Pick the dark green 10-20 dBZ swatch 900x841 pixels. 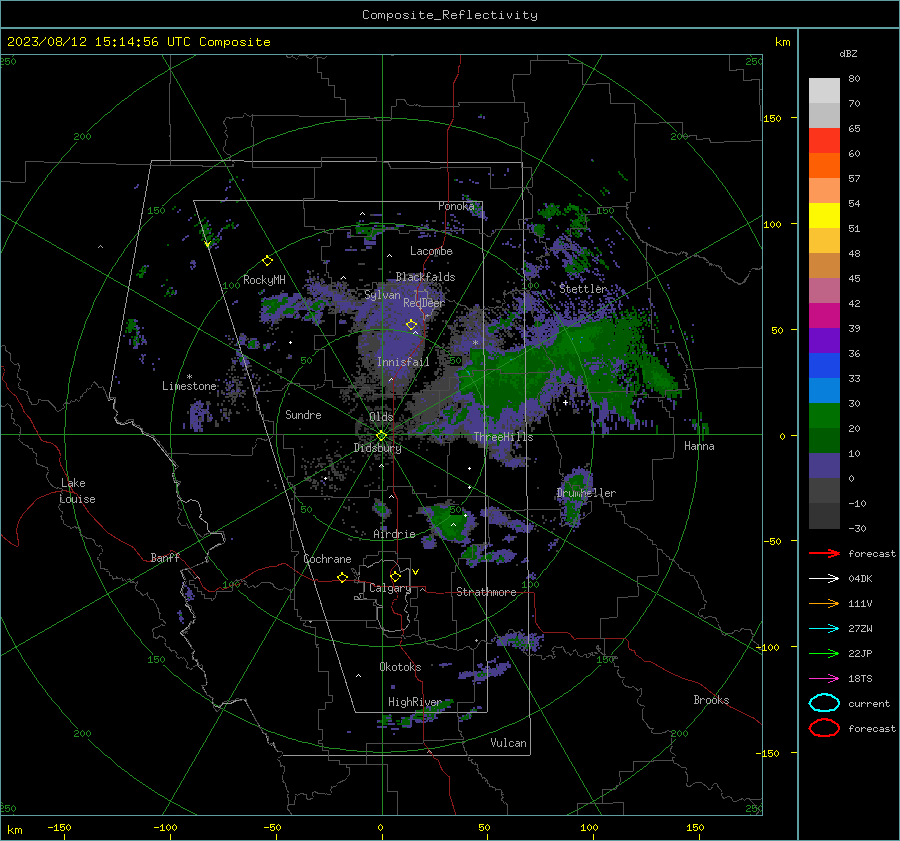[x=824, y=440]
